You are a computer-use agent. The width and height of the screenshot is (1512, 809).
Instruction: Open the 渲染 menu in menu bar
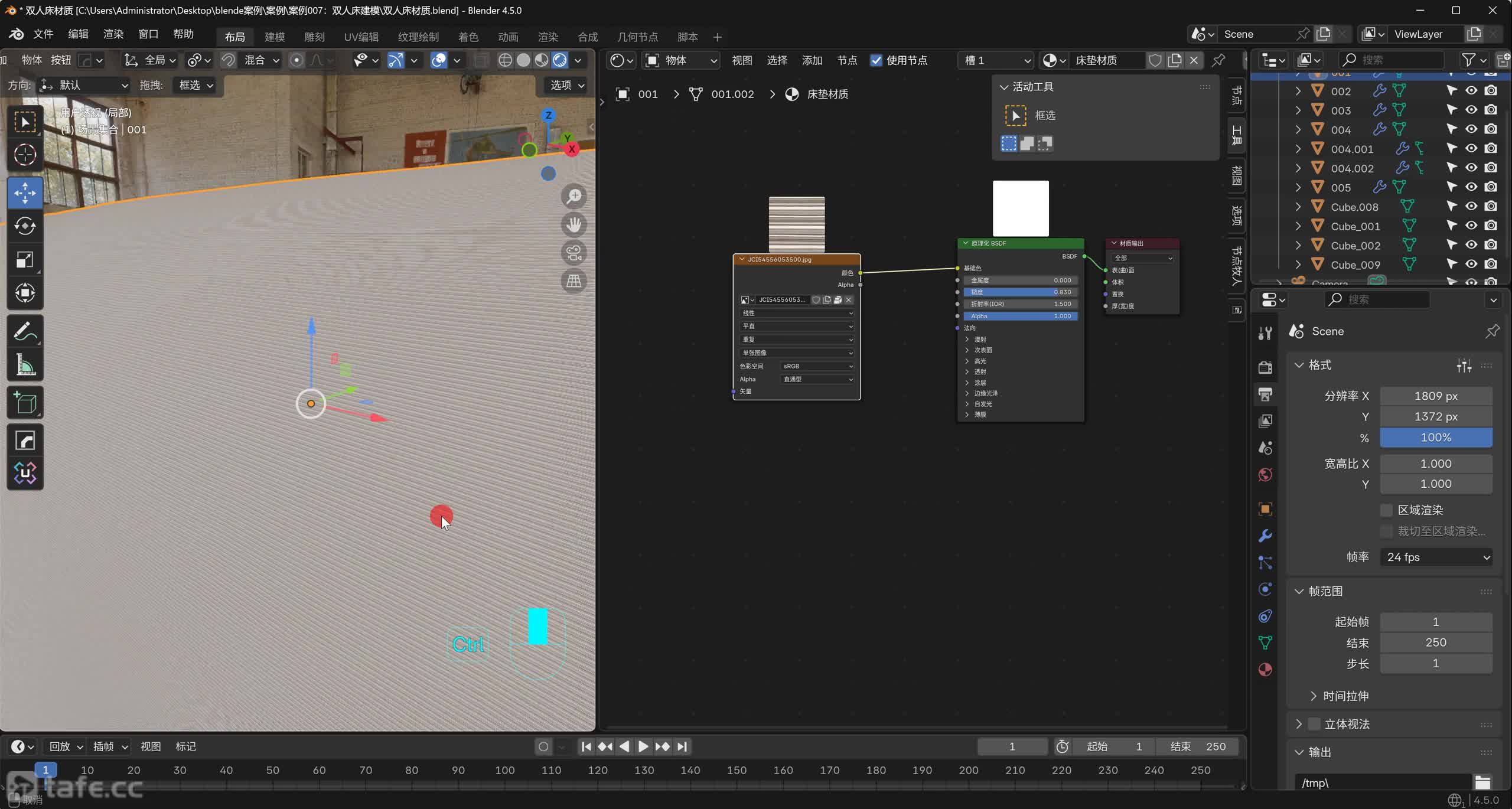(x=113, y=34)
